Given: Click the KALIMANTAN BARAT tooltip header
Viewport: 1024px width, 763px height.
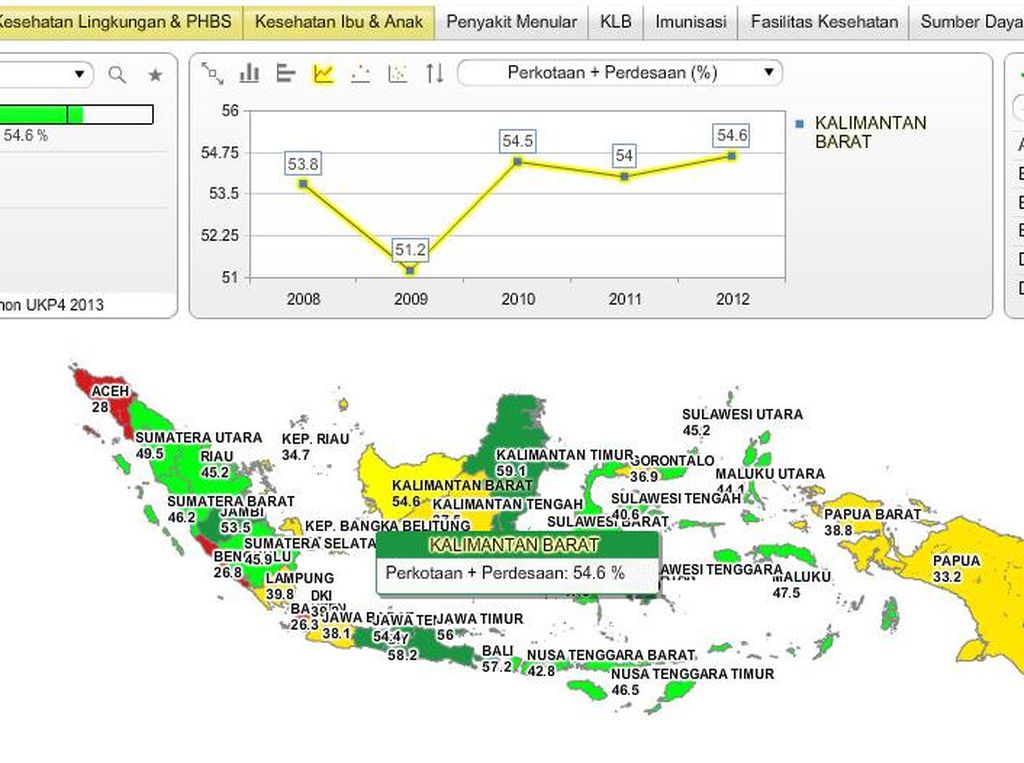Looking at the screenshot, I should [x=518, y=545].
